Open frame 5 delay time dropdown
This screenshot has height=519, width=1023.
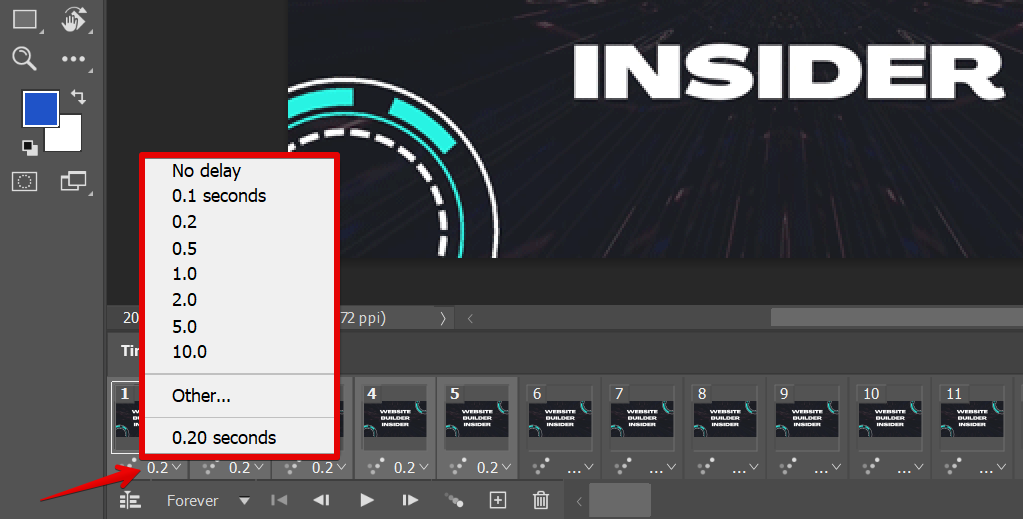coord(488,468)
